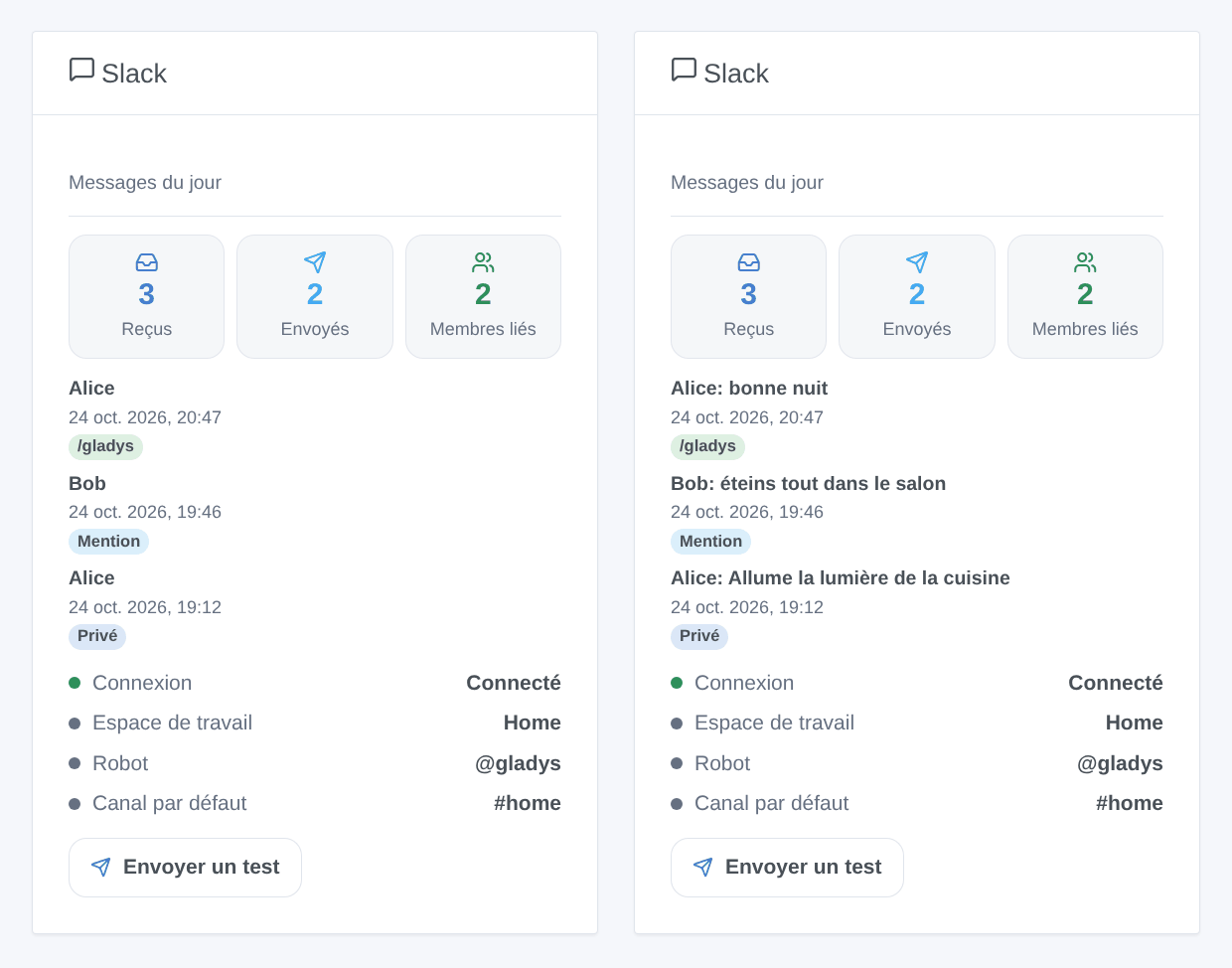Click 'Home' workspace value in right card
The width and height of the screenshot is (1232, 968).
tap(1135, 723)
